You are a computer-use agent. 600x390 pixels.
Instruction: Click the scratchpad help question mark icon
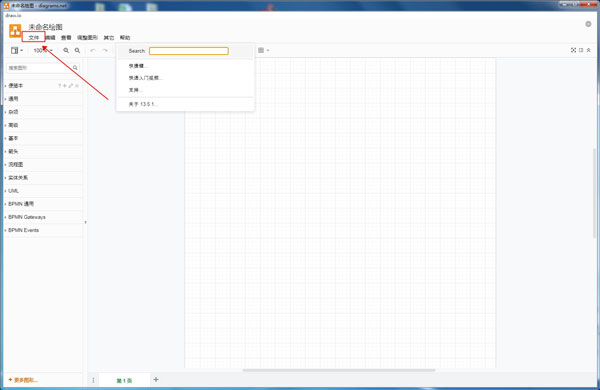[59, 86]
